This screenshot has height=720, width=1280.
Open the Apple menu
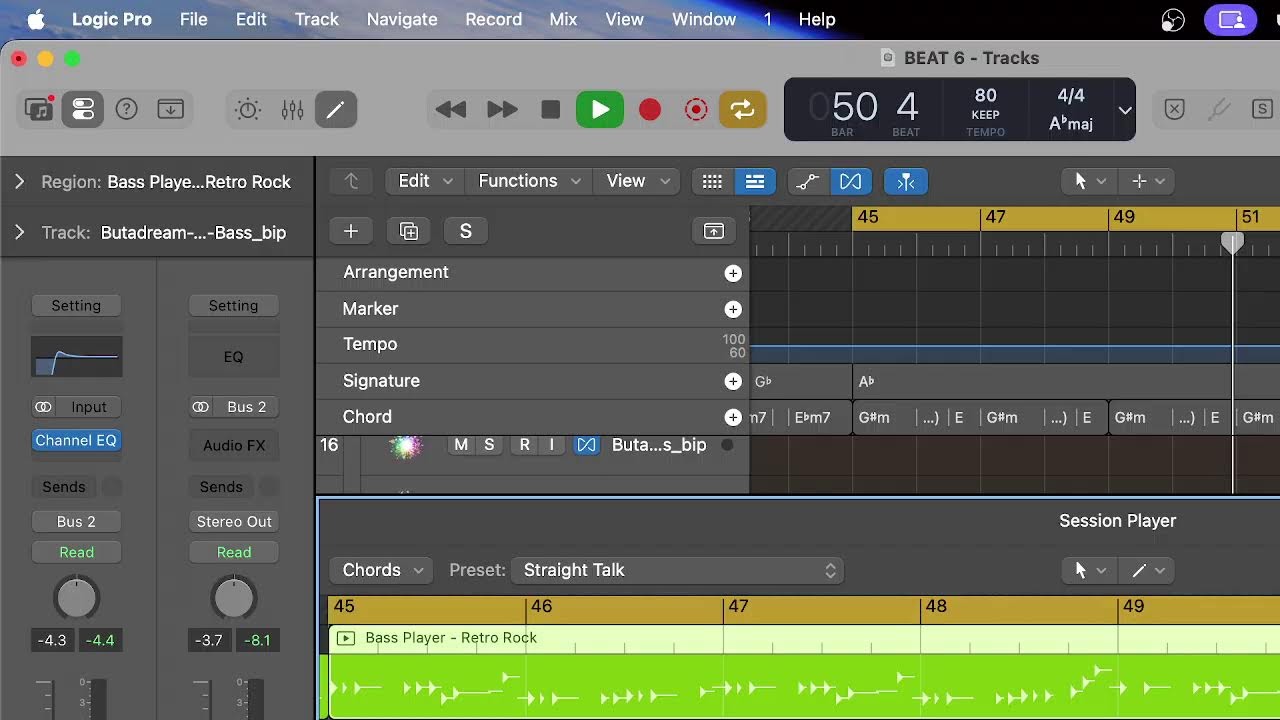pos(37,19)
